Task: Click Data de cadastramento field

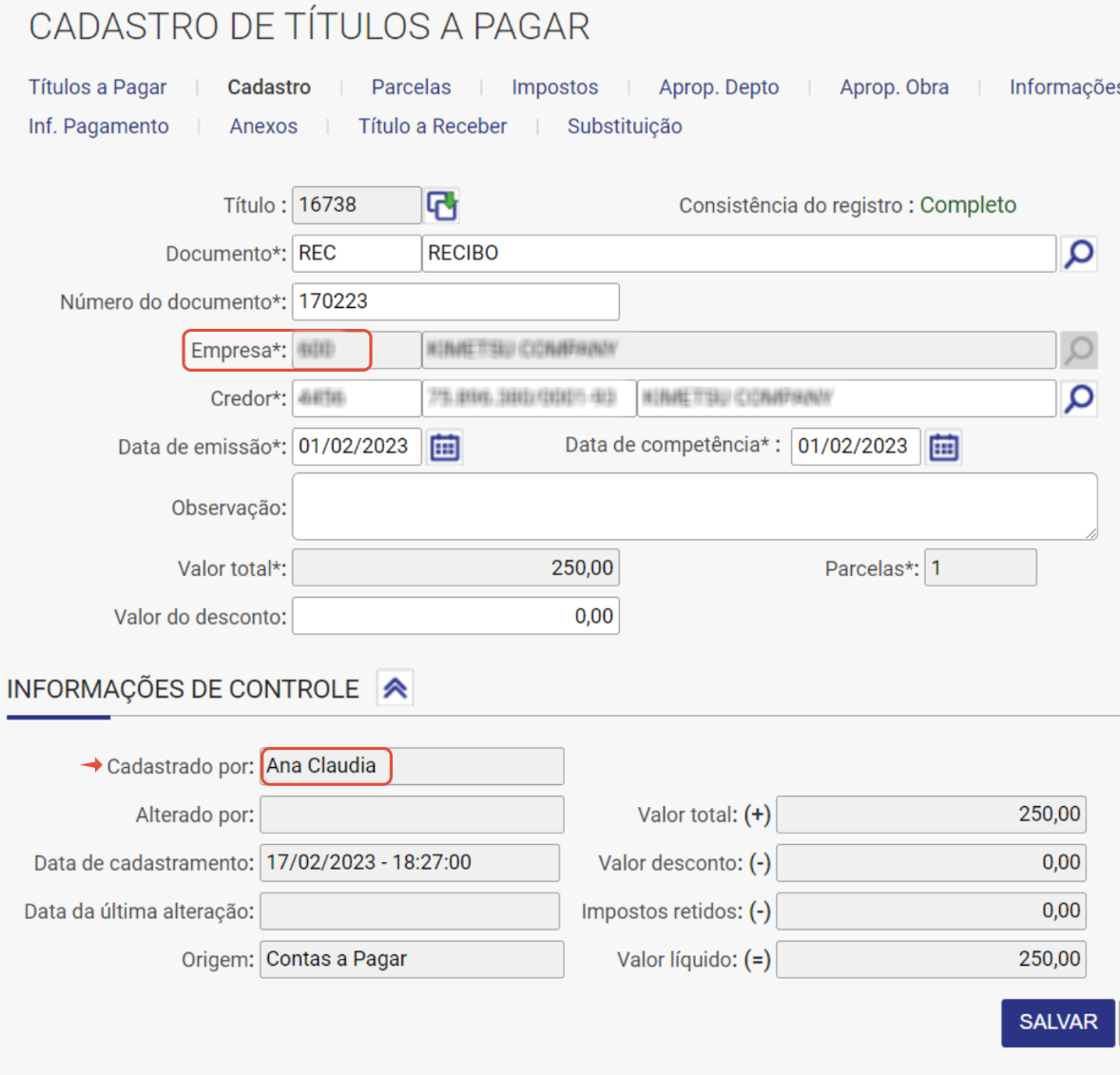Action: 410,863
